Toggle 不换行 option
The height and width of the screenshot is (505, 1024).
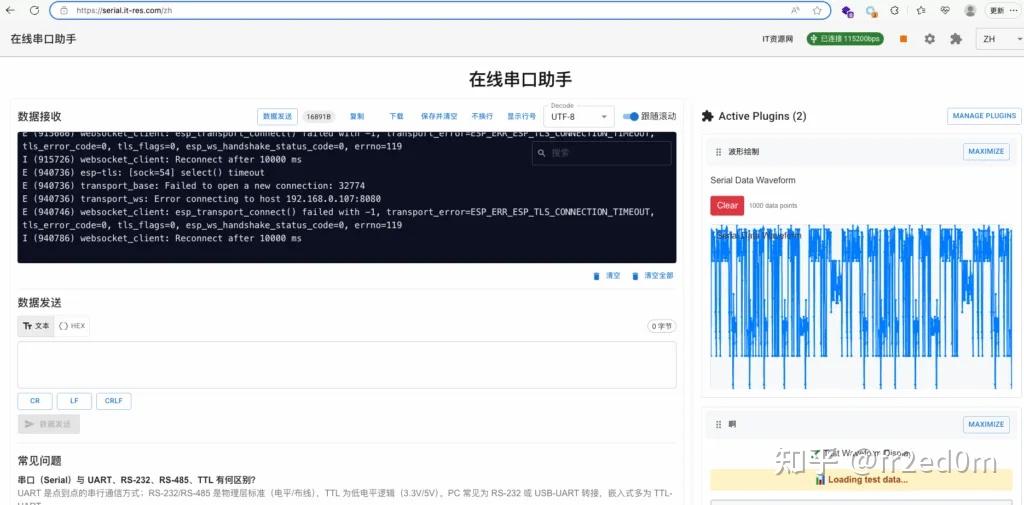click(x=482, y=116)
